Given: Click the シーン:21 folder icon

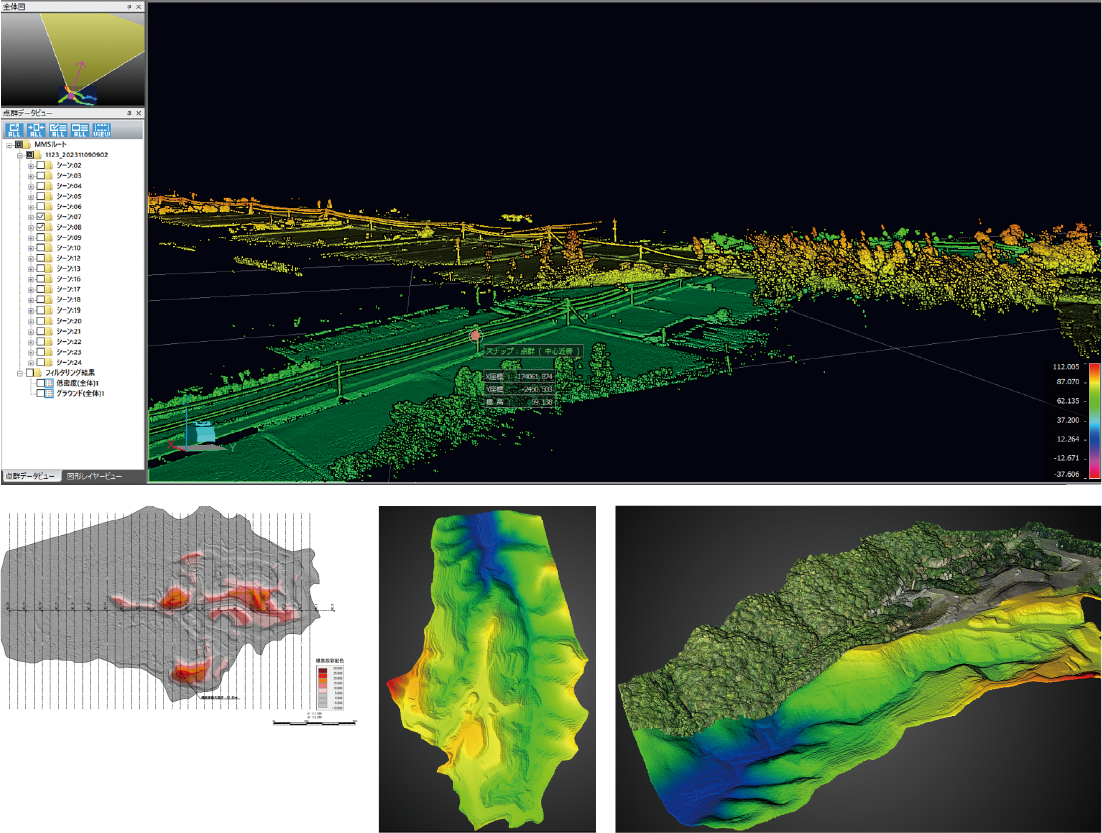Looking at the screenshot, I should [50, 331].
